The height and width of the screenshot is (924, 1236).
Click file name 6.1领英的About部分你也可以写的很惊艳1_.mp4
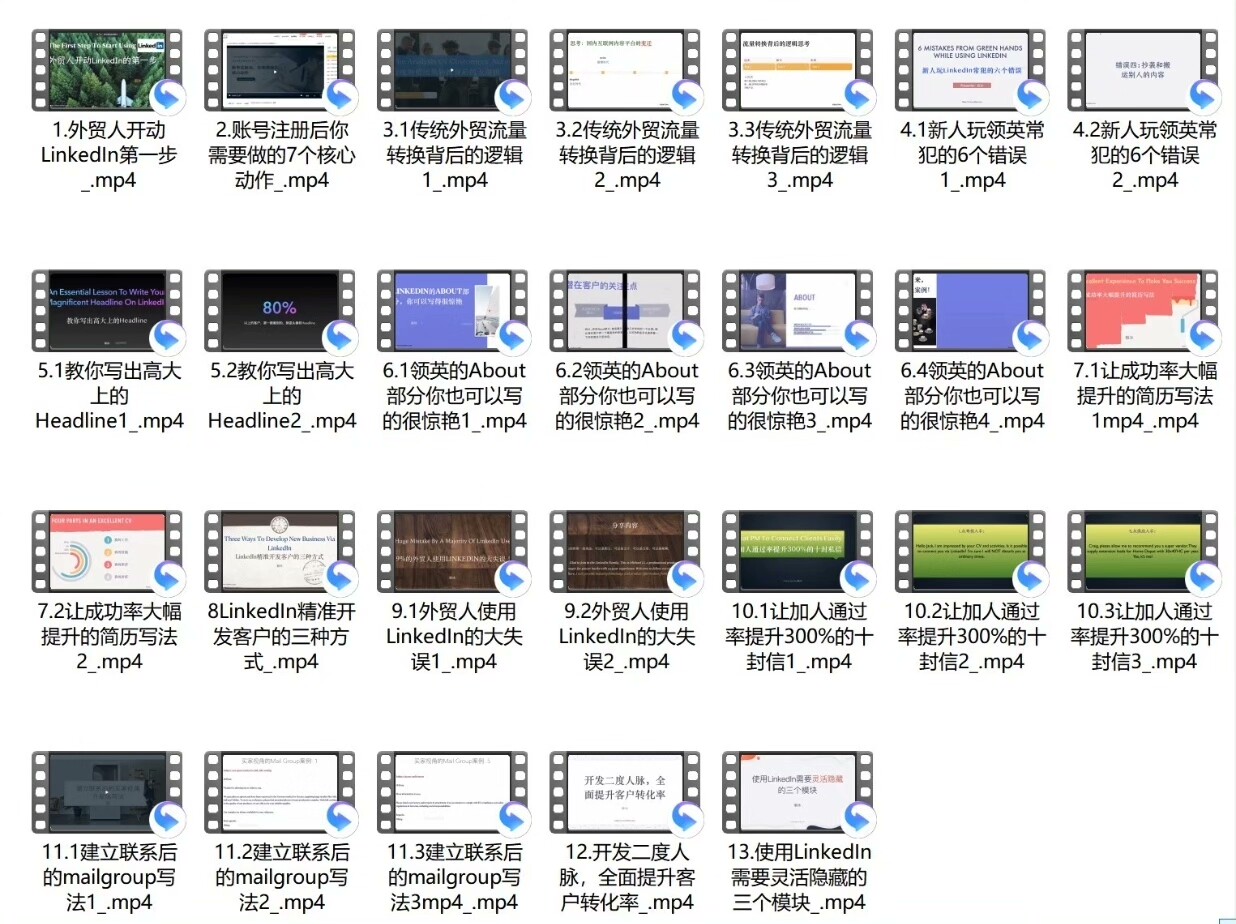click(x=453, y=396)
